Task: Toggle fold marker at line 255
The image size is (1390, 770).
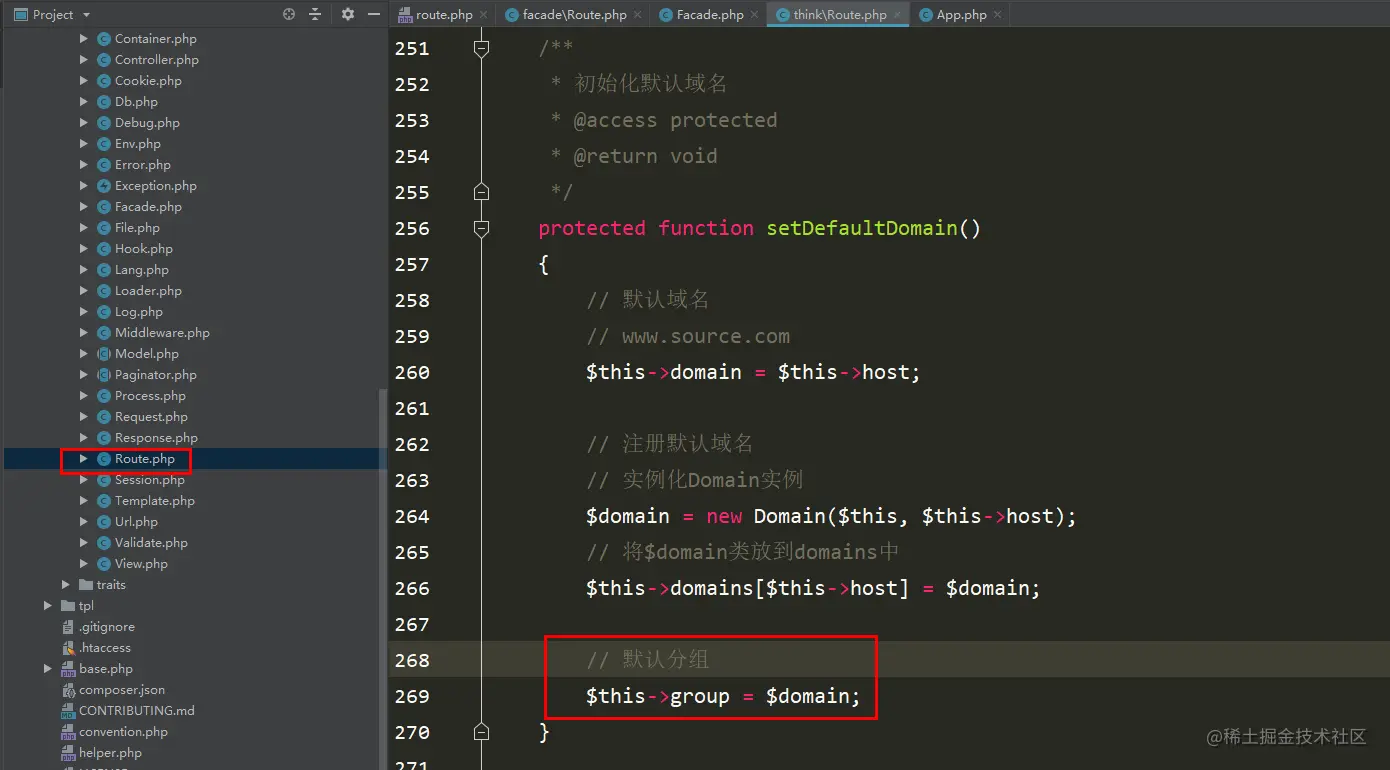Action: [x=481, y=192]
